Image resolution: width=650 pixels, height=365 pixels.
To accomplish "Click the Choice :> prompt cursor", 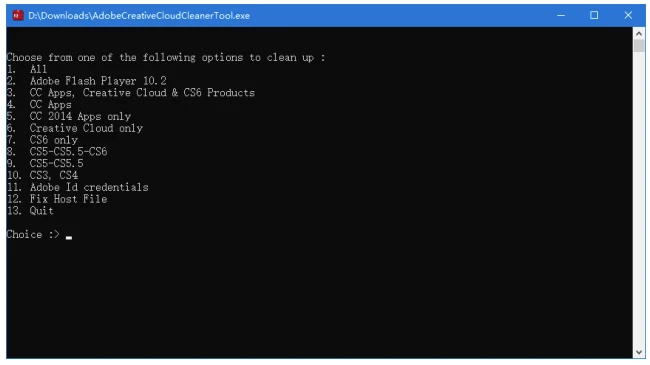I will point(69,237).
